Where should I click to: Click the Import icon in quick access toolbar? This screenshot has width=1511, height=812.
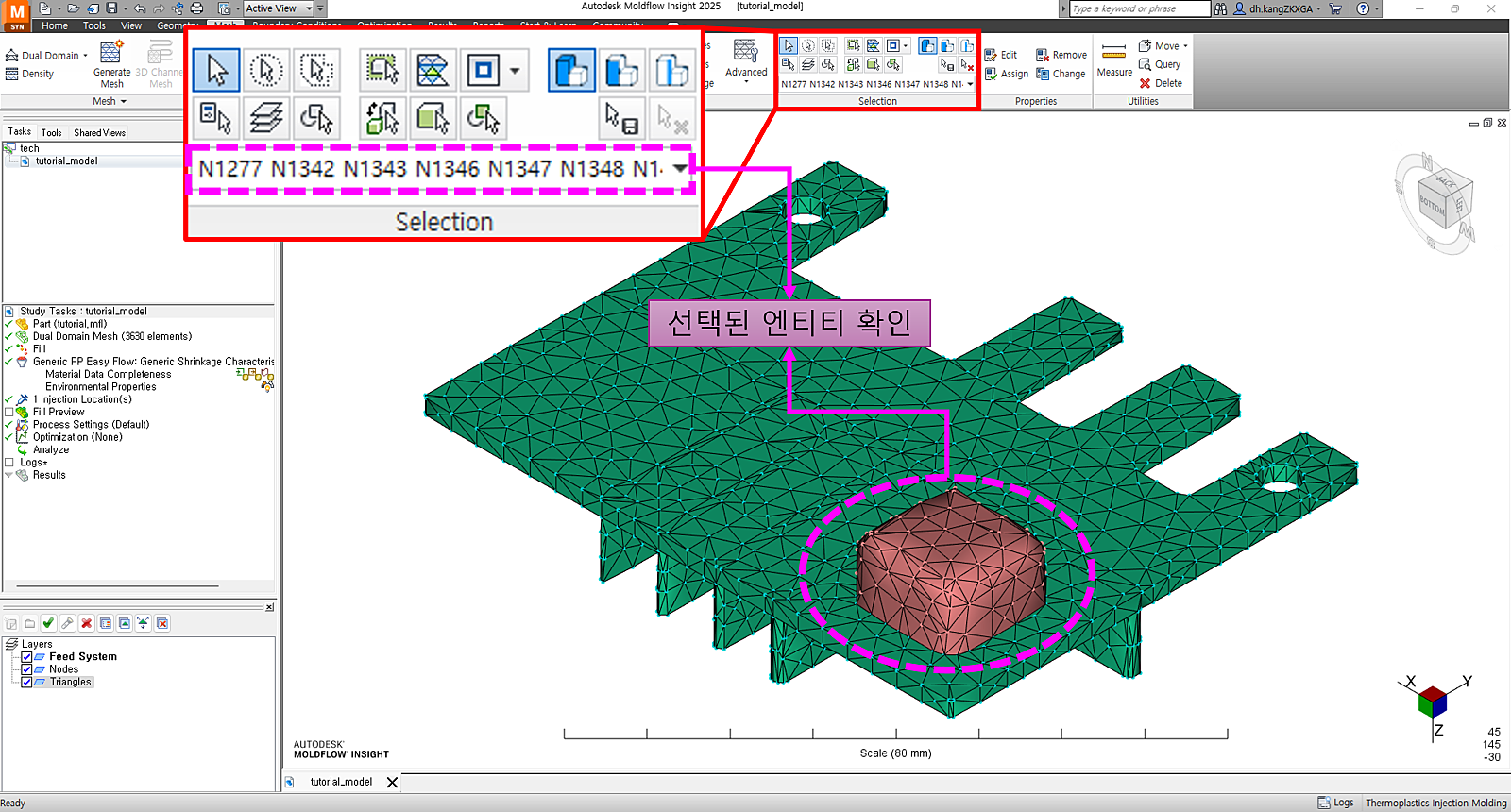point(93,8)
